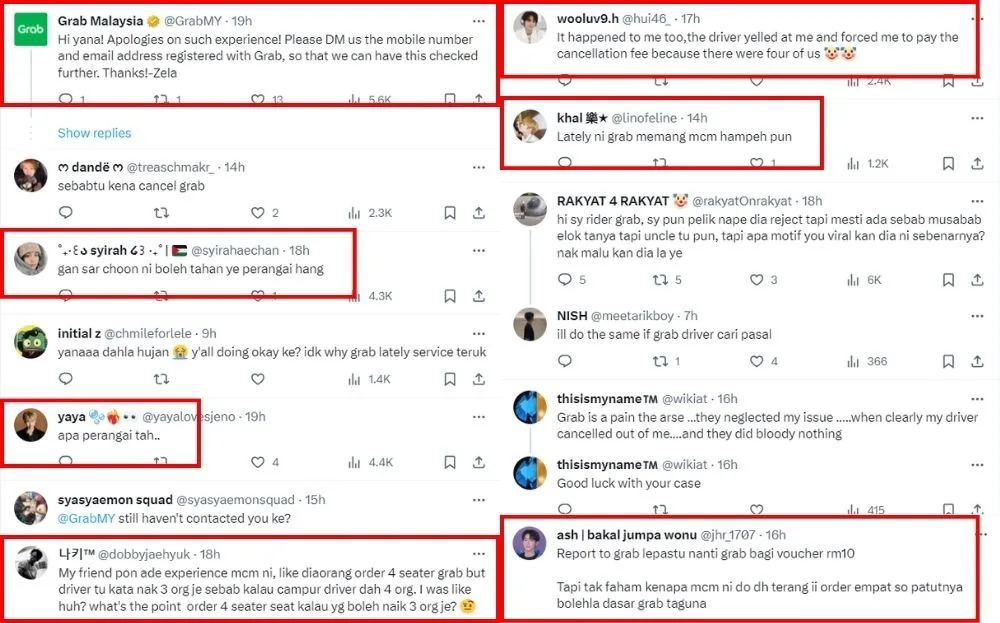Viewport: 1000px width, 623px height.
Task: Open more options on RAKYAT 4 RAKYAT's tweet
Action: pyautogui.click(x=977, y=201)
